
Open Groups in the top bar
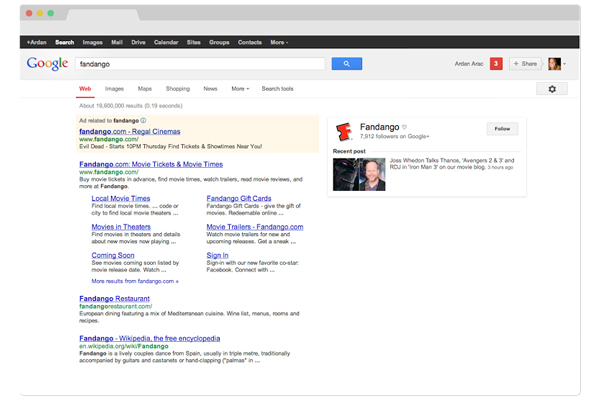point(219,43)
